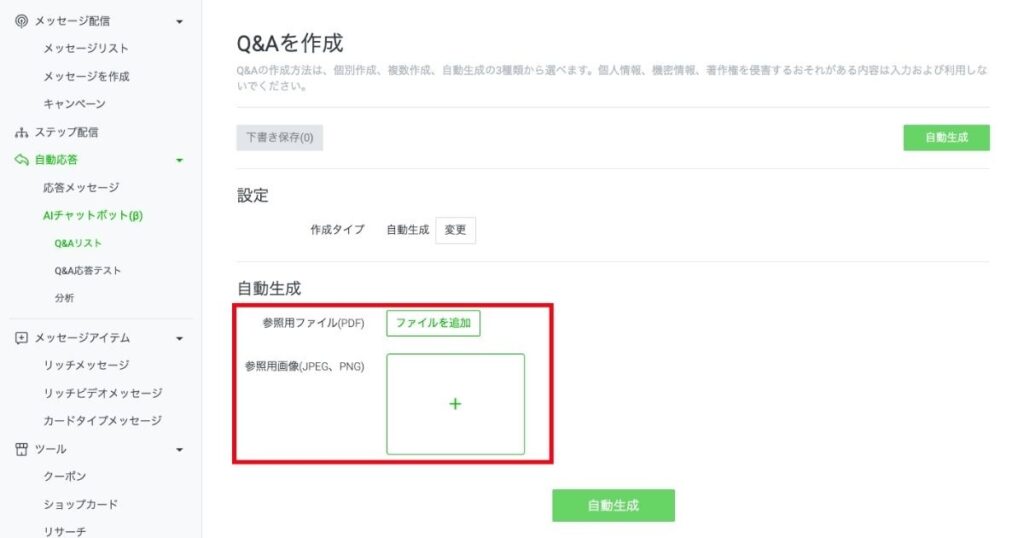Open クーポン under tools
This screenshot has height=538, width=1024.
point(64,476)
